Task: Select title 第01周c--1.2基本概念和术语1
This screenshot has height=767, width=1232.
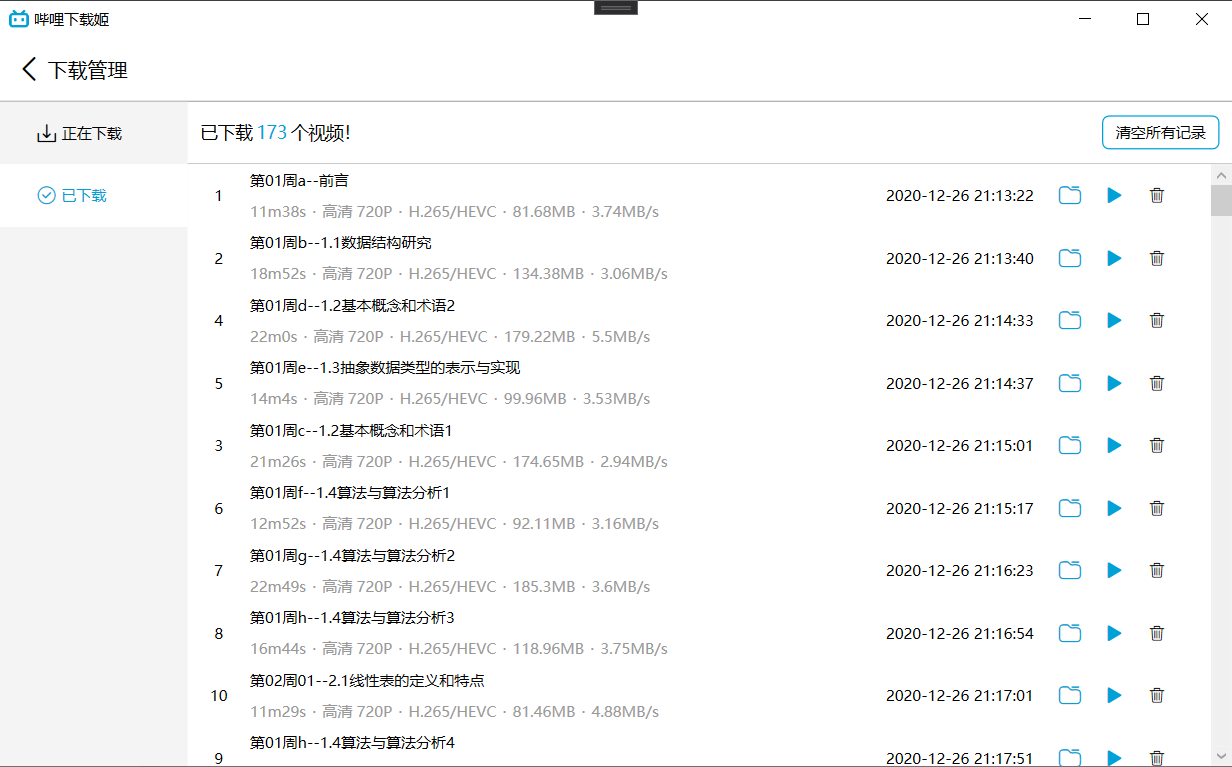Action: [x=351, y=431]
